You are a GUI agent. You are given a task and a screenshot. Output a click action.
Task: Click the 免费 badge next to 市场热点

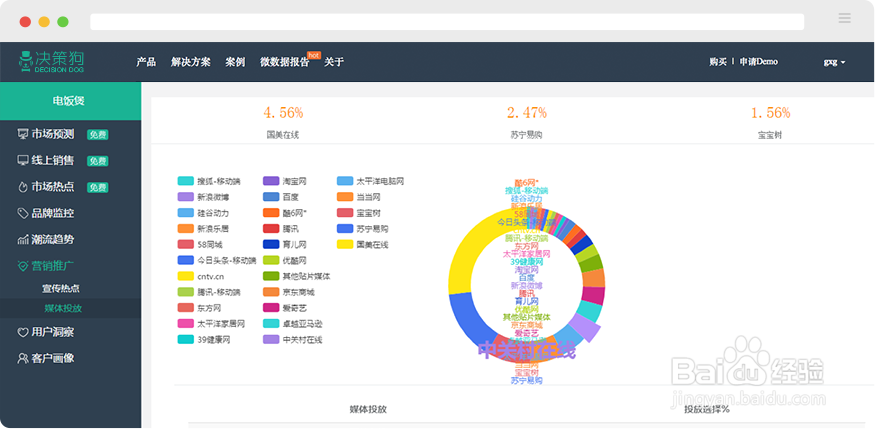pos(98,187)
